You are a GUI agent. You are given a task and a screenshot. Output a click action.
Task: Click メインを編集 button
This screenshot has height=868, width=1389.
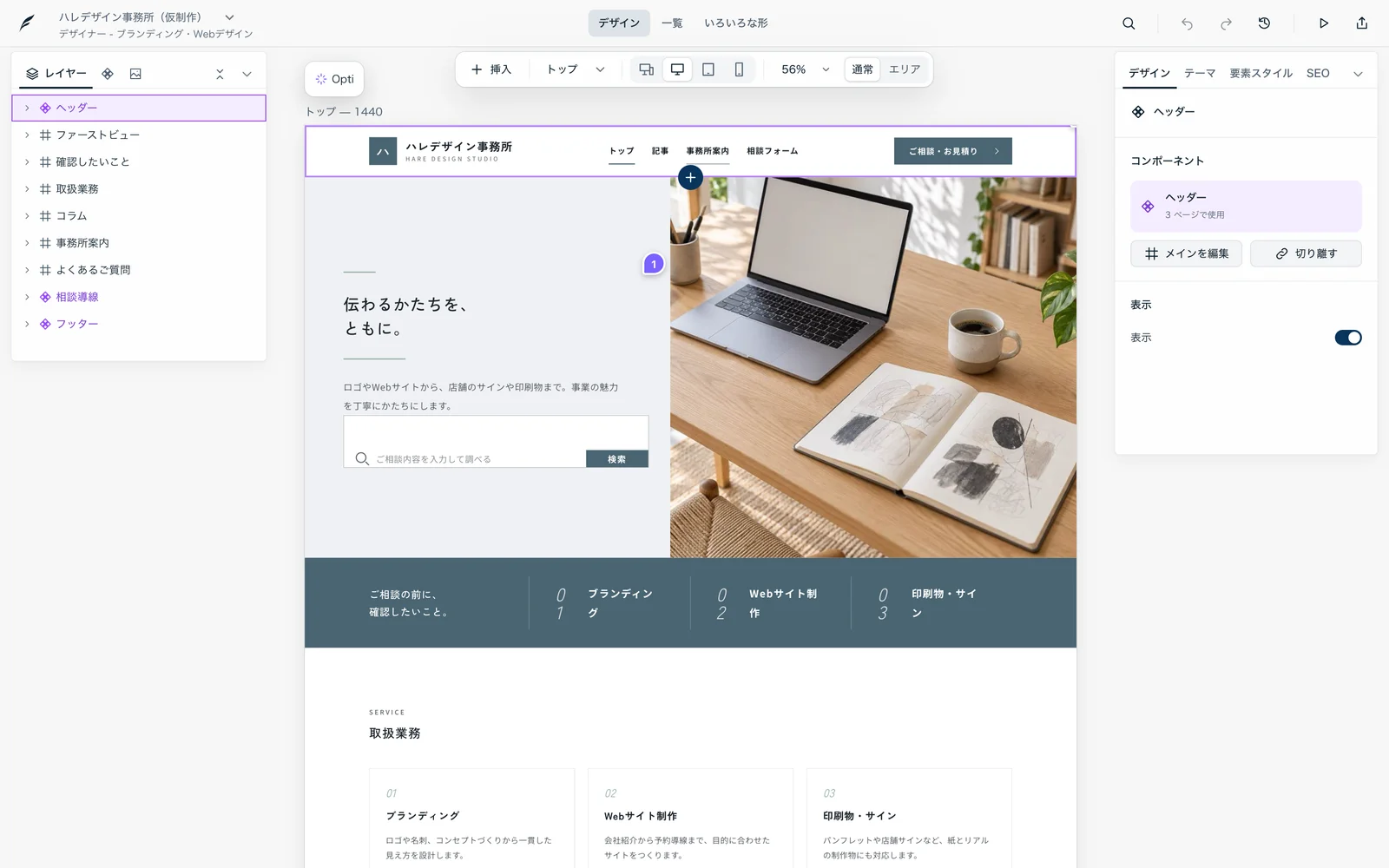1186,253
